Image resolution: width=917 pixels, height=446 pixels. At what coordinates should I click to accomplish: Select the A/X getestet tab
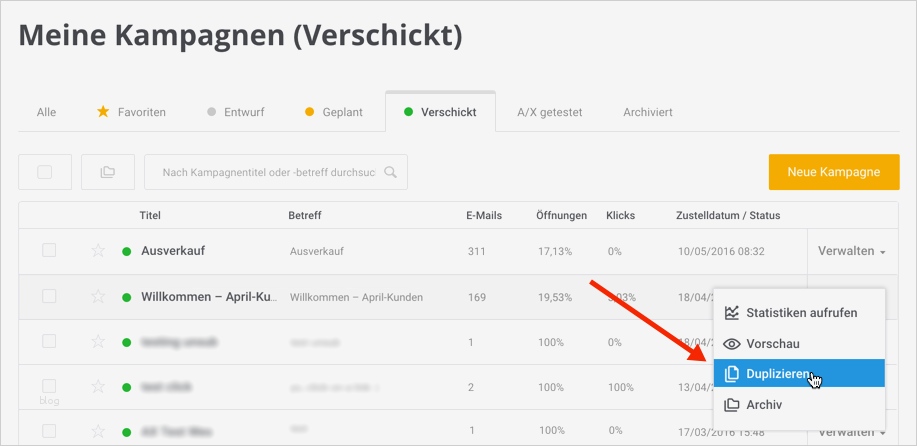tap(549, 112)
